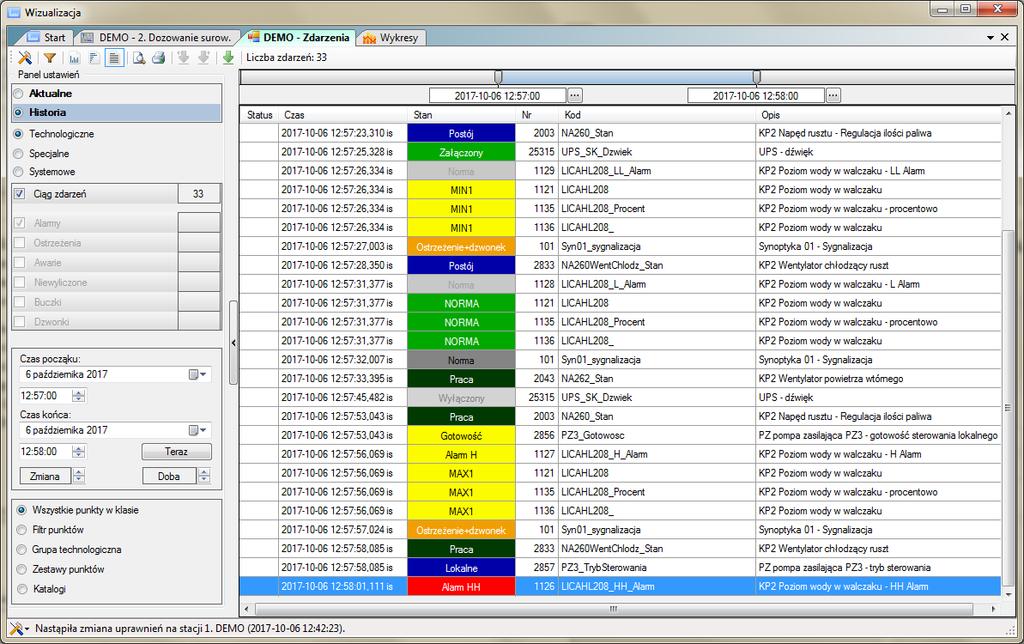Open the status bar tools dropdown arrow
Image resolution: width=1024 pixels, height=644 pixels.
coord(27,629)
